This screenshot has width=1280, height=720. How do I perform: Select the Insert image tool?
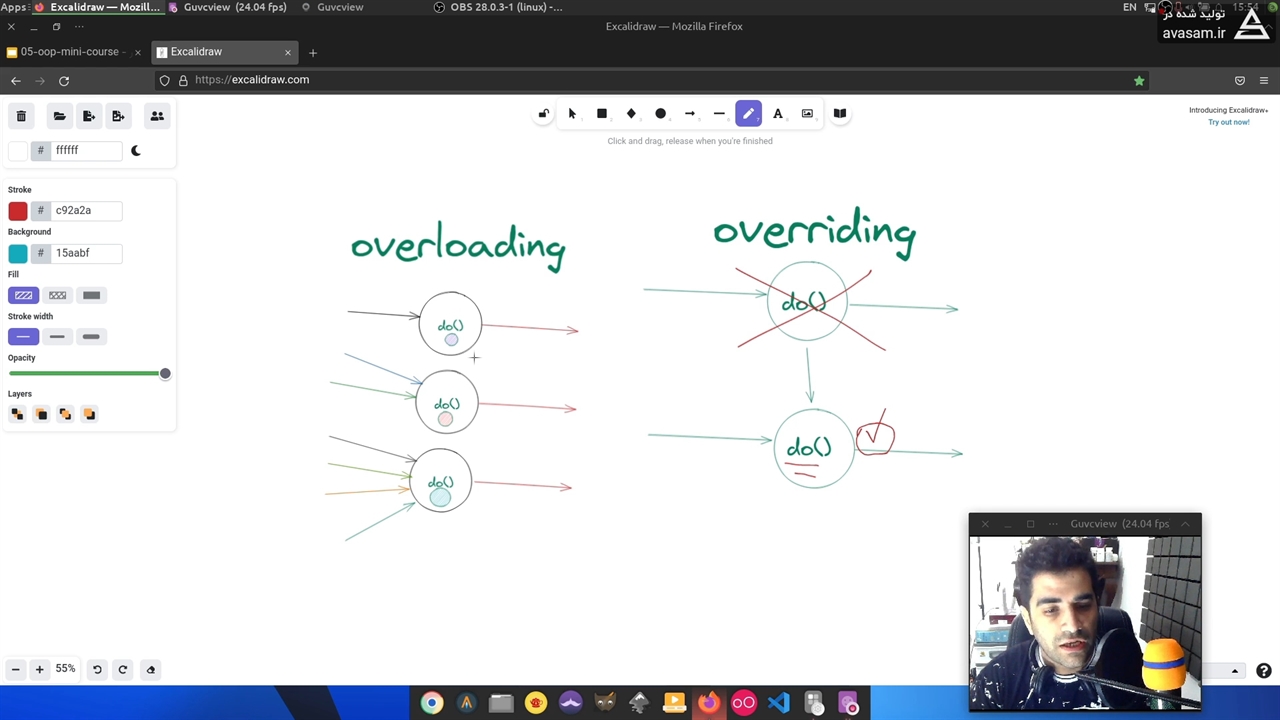[x=807, y=114]
